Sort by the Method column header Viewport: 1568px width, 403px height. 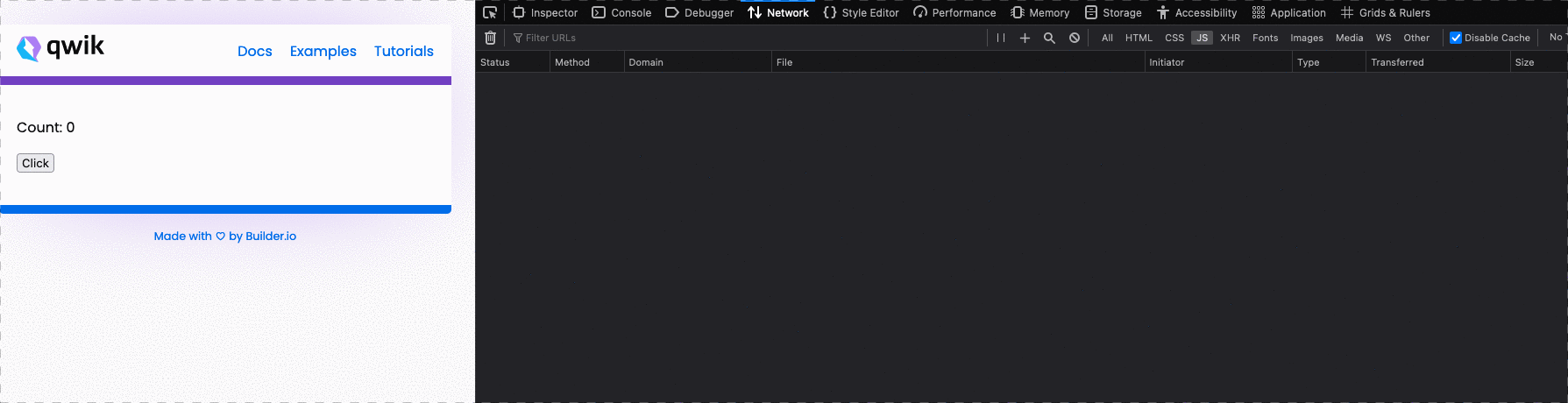[586, 62]
